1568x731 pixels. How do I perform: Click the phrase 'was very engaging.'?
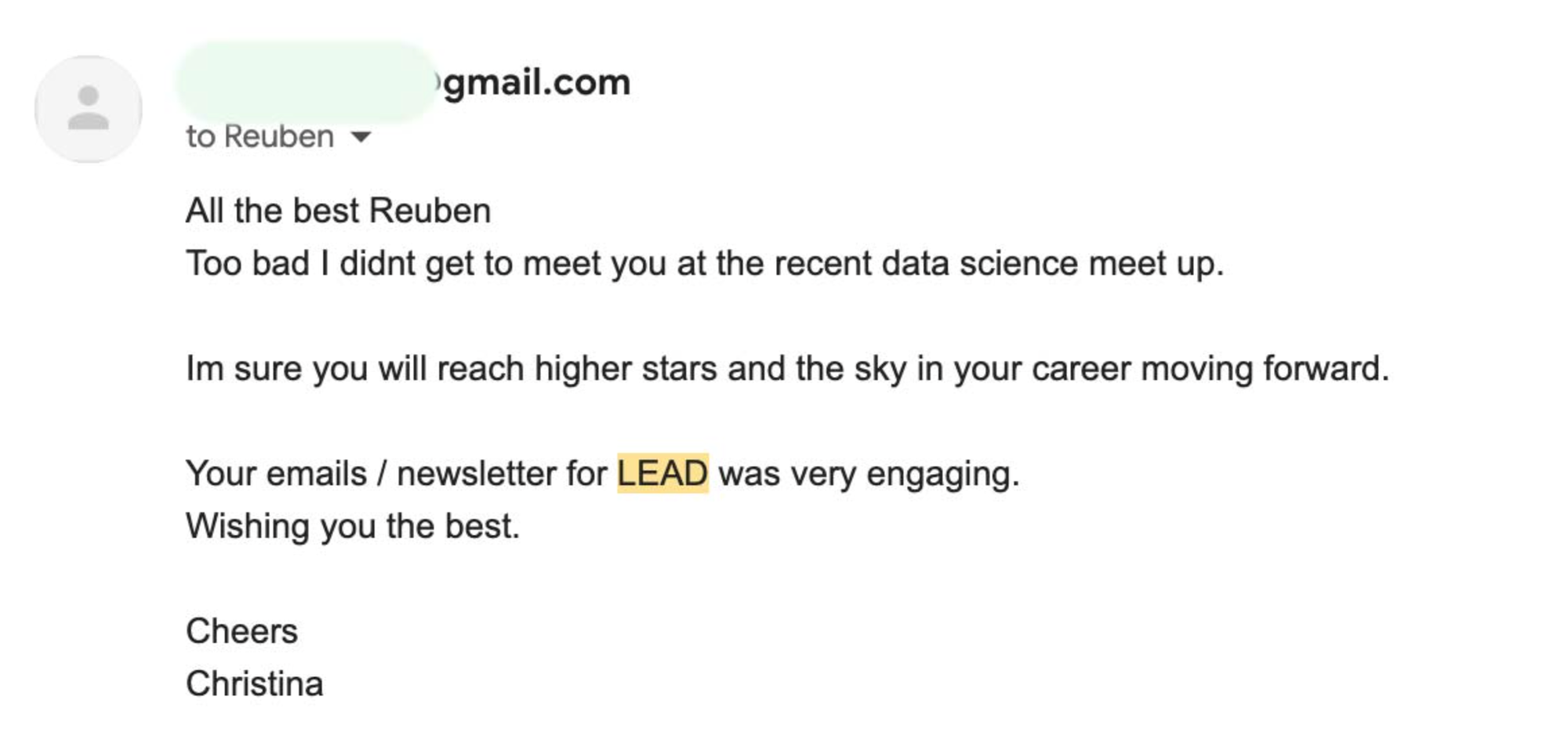[869, 473]
